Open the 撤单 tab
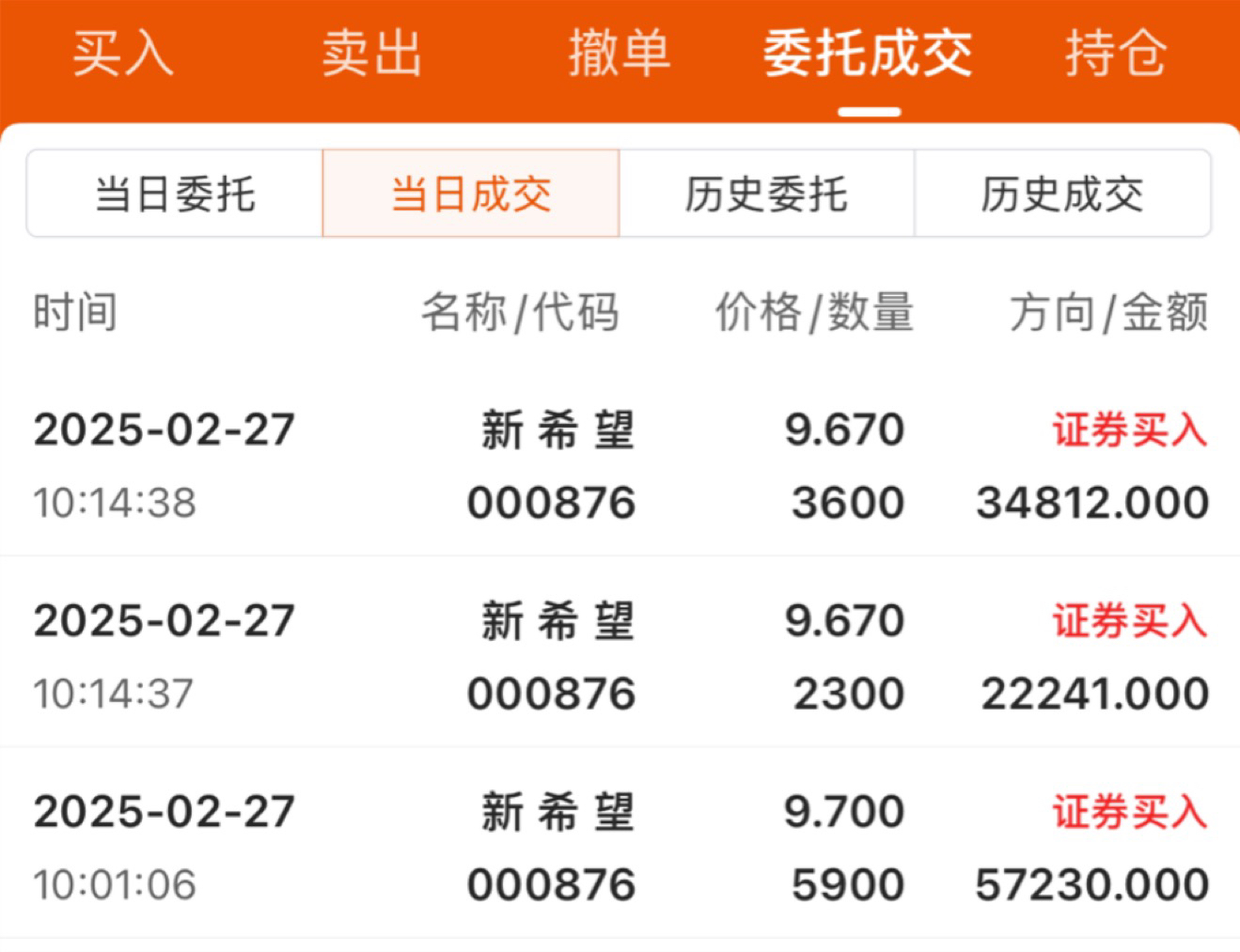1240x952 pixels. (x=620, y=53)
